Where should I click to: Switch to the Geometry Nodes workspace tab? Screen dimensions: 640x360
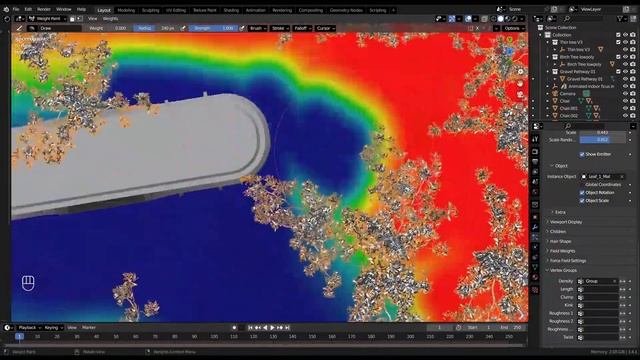346,10
